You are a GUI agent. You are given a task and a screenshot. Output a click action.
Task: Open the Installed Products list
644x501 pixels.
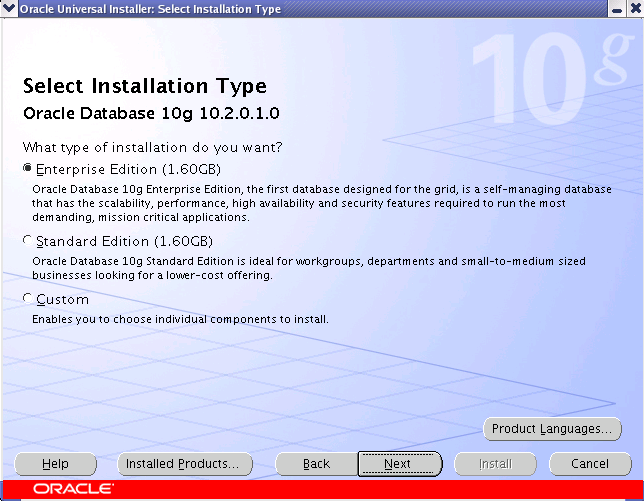click(185, 464)
